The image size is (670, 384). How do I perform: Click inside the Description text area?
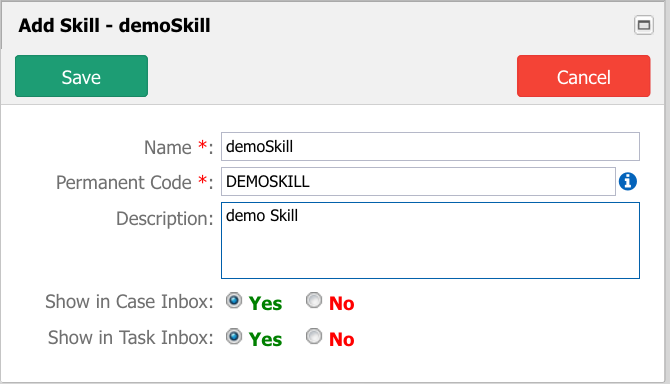click(x=430, y=240)
